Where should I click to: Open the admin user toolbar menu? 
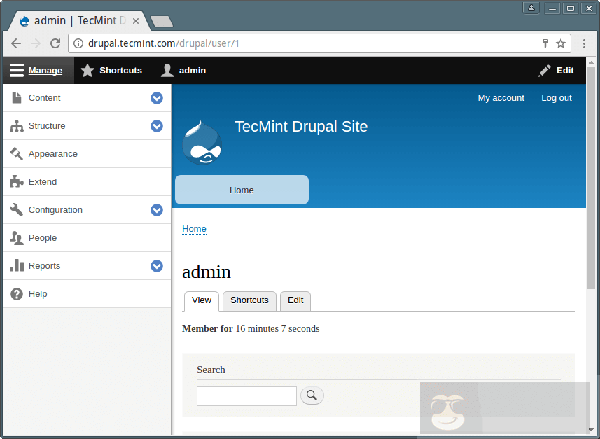point(183,70)
